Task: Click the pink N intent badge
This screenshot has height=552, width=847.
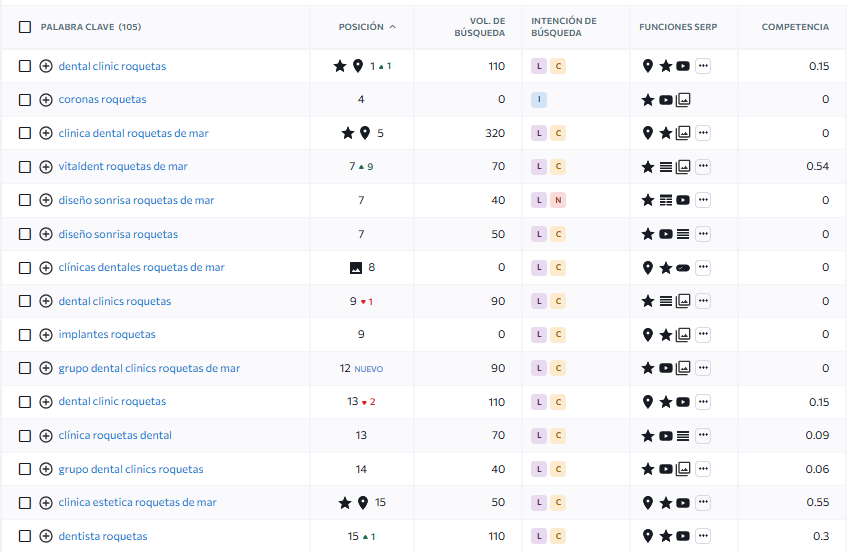Action: click(x=558, y=201)
